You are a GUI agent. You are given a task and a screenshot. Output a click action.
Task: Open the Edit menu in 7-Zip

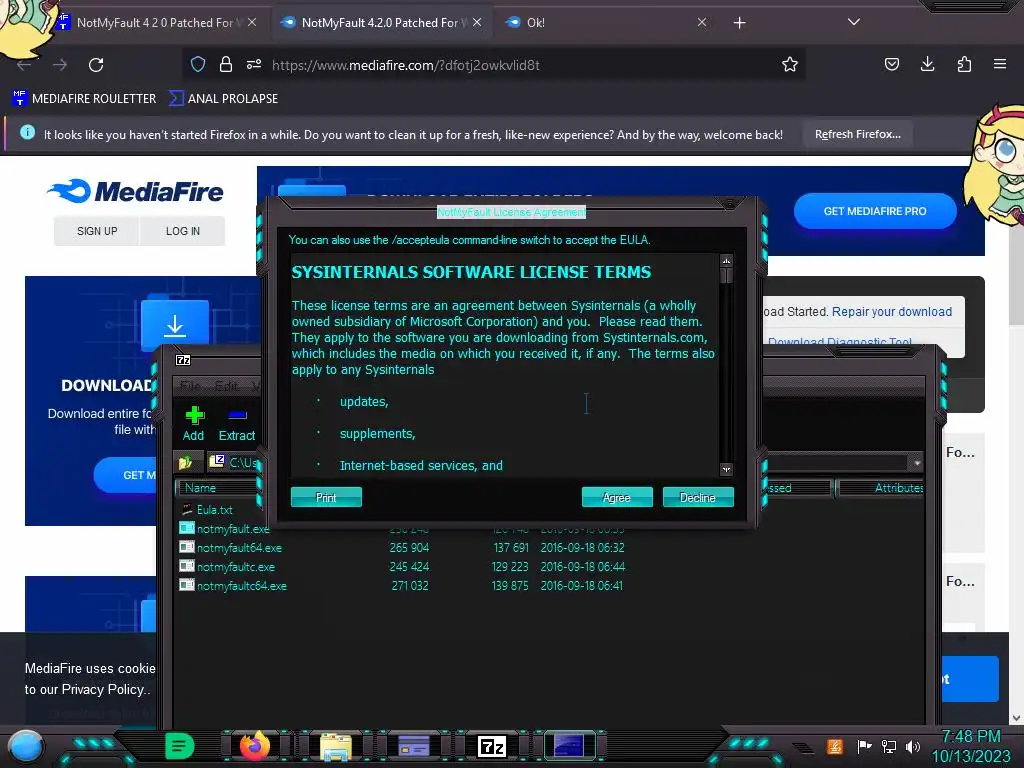[x=227, y=386]
